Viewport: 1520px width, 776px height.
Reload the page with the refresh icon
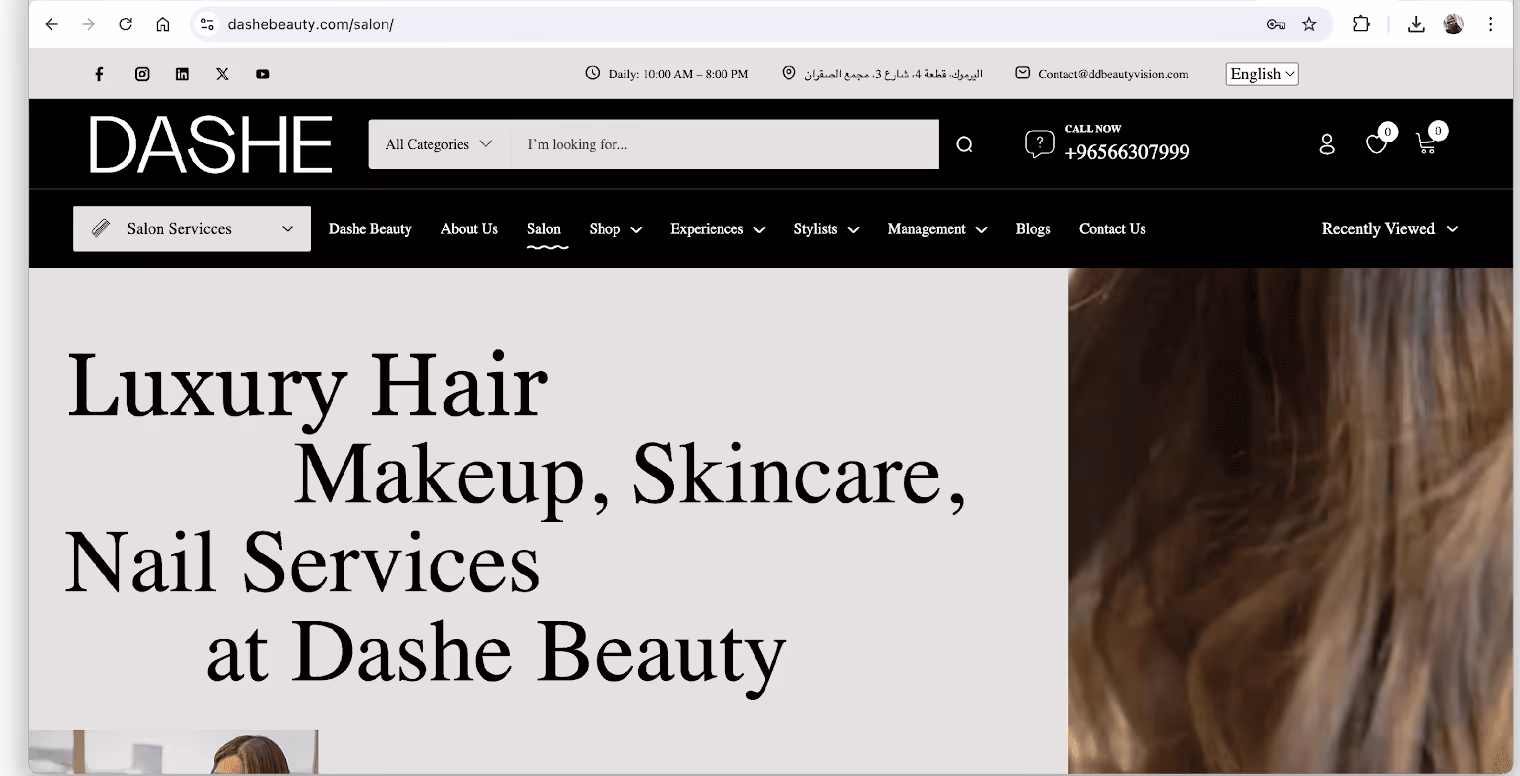[126, 24]
